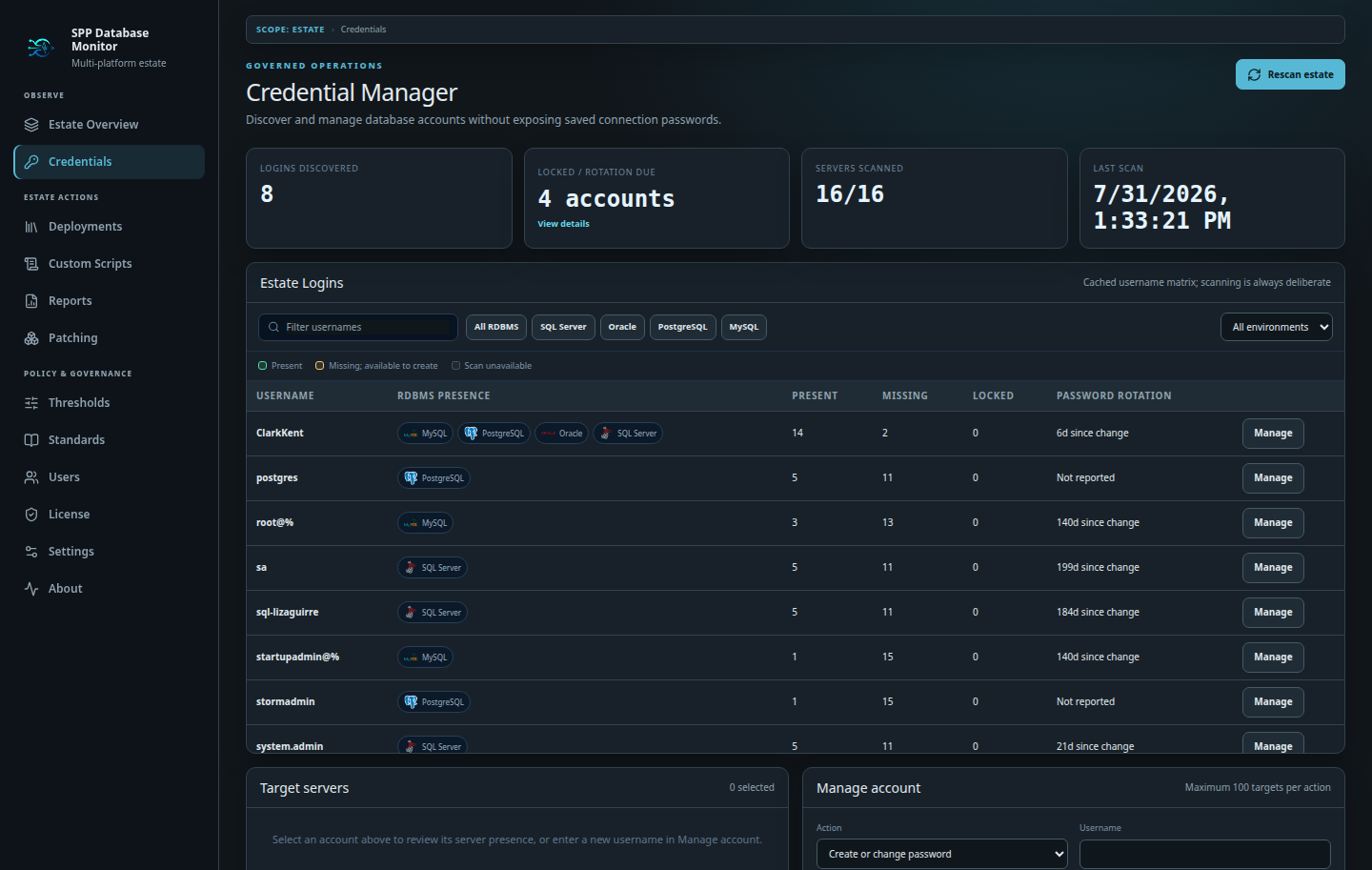This screenshot has width=1372, height=870.
Task: Manage the startupadmin@% account
Action: point(1273,658)
